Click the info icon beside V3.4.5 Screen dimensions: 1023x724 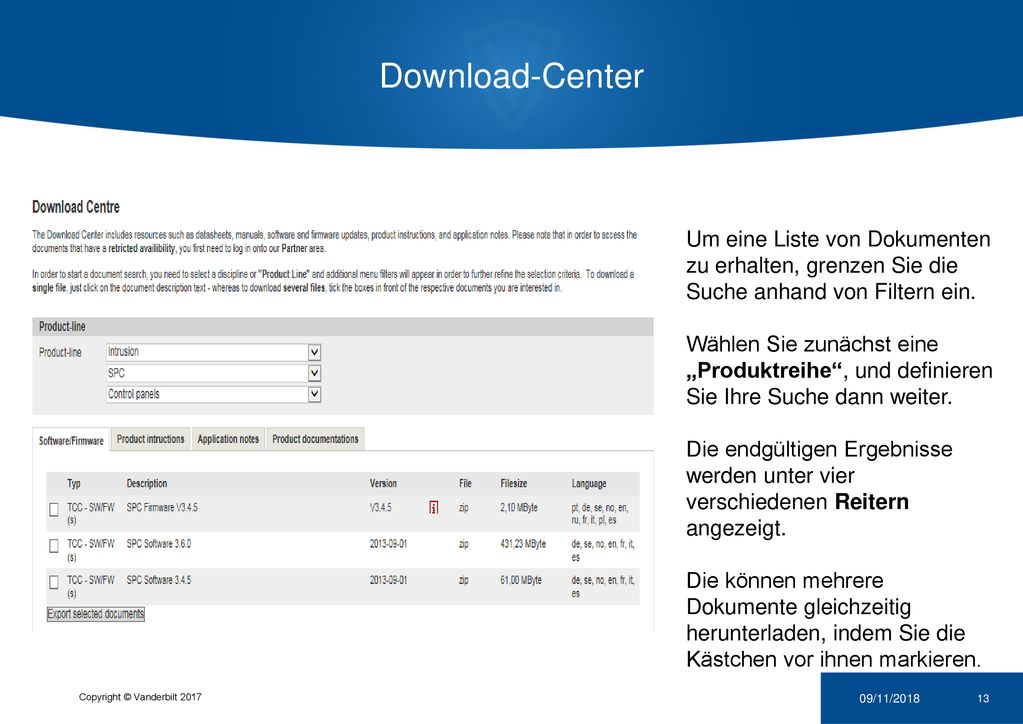[433, 507]
